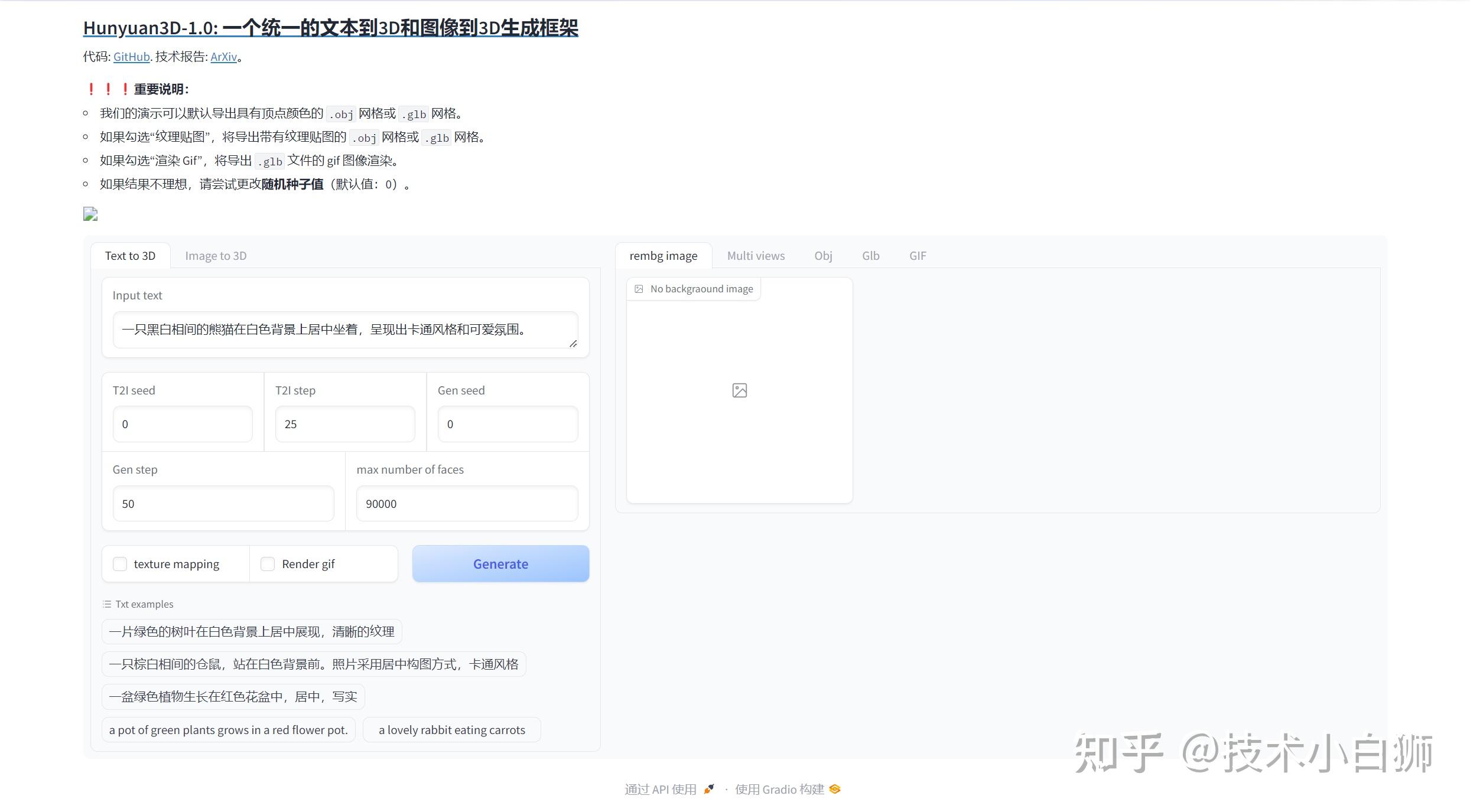Open the GitHub link
1470x812 pixels.
pyautogui.click(x=131, y=57)
